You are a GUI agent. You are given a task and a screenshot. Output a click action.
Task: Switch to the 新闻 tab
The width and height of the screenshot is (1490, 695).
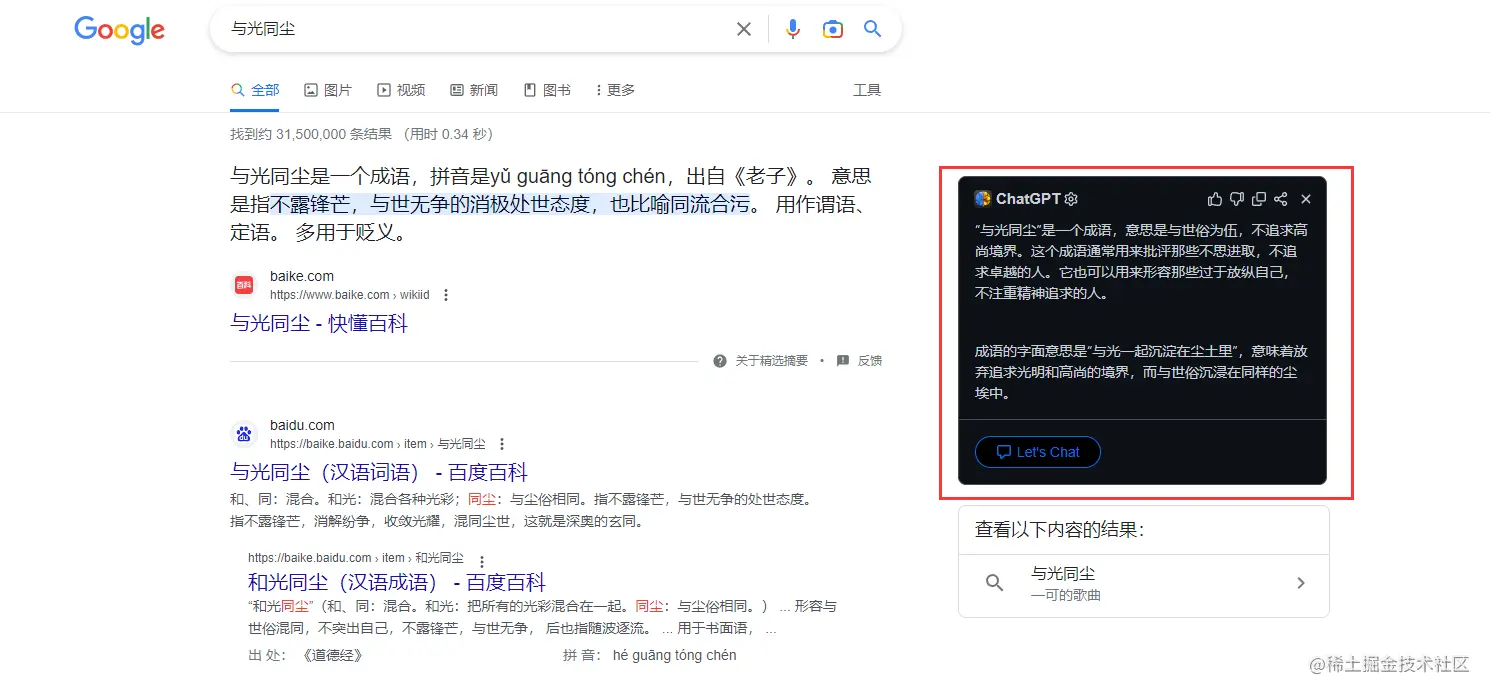pyautogui.click(x=474, y=90)
